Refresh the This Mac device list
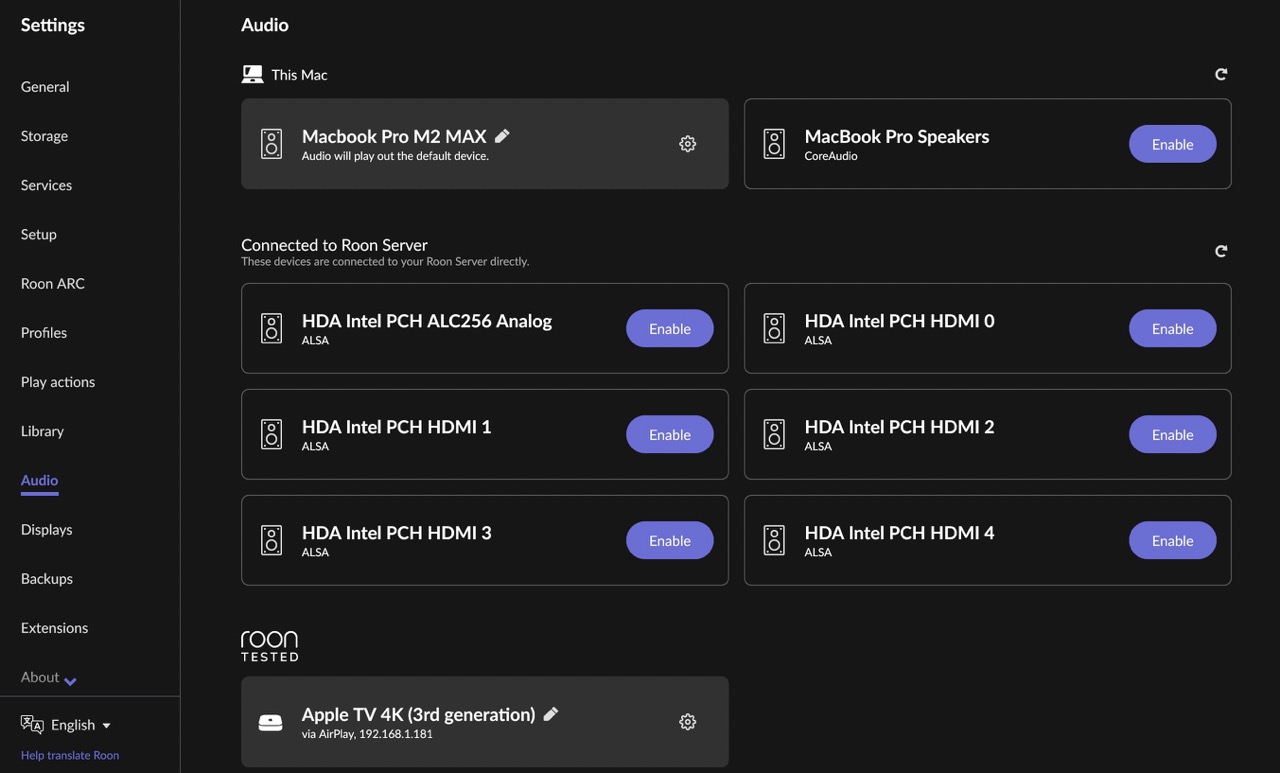Image resolution: width=1280 pixels, height=773 pixels. tap(1221, 74)
